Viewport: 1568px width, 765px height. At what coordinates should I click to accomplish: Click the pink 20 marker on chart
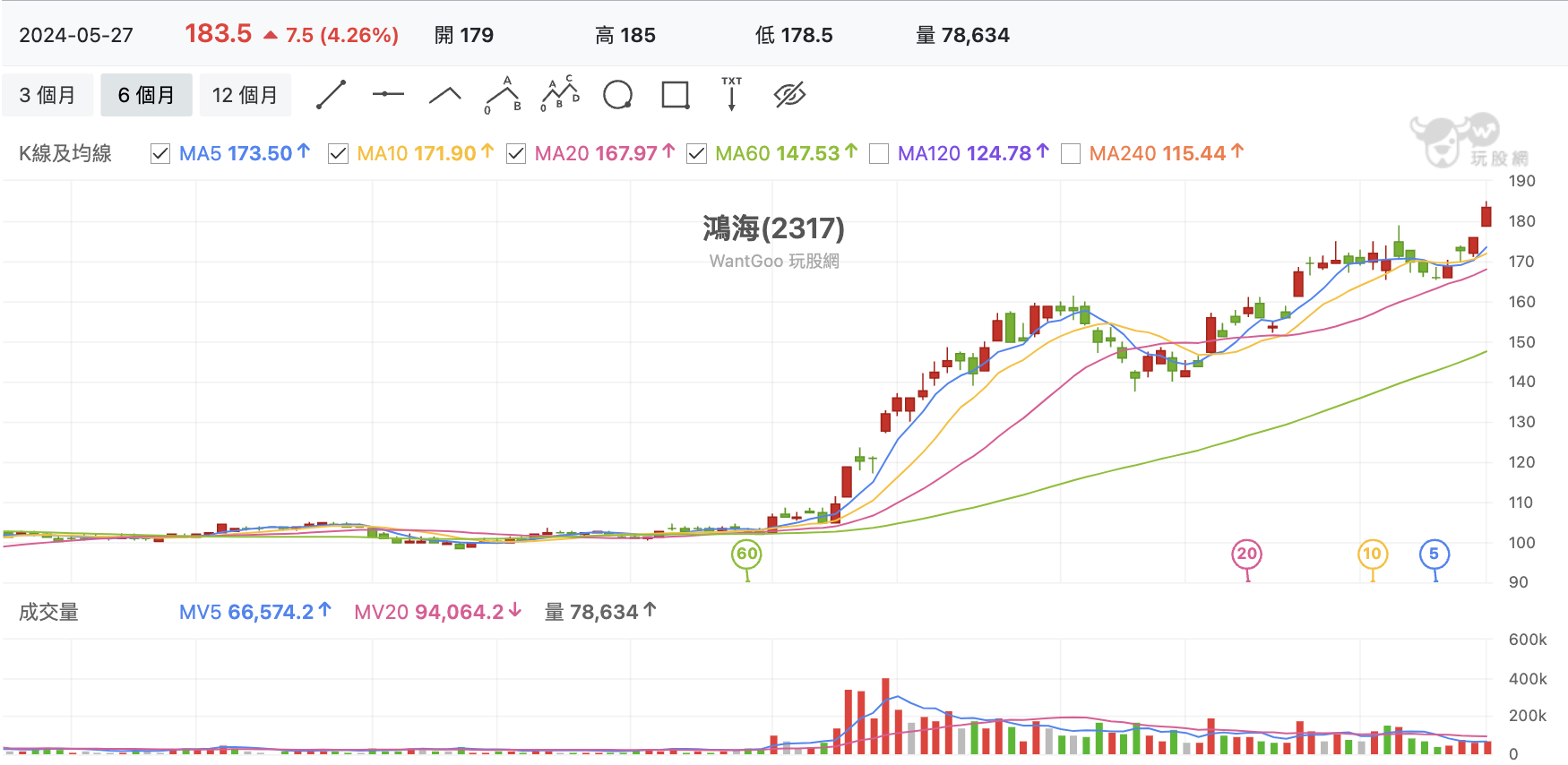click(1246, 554)
